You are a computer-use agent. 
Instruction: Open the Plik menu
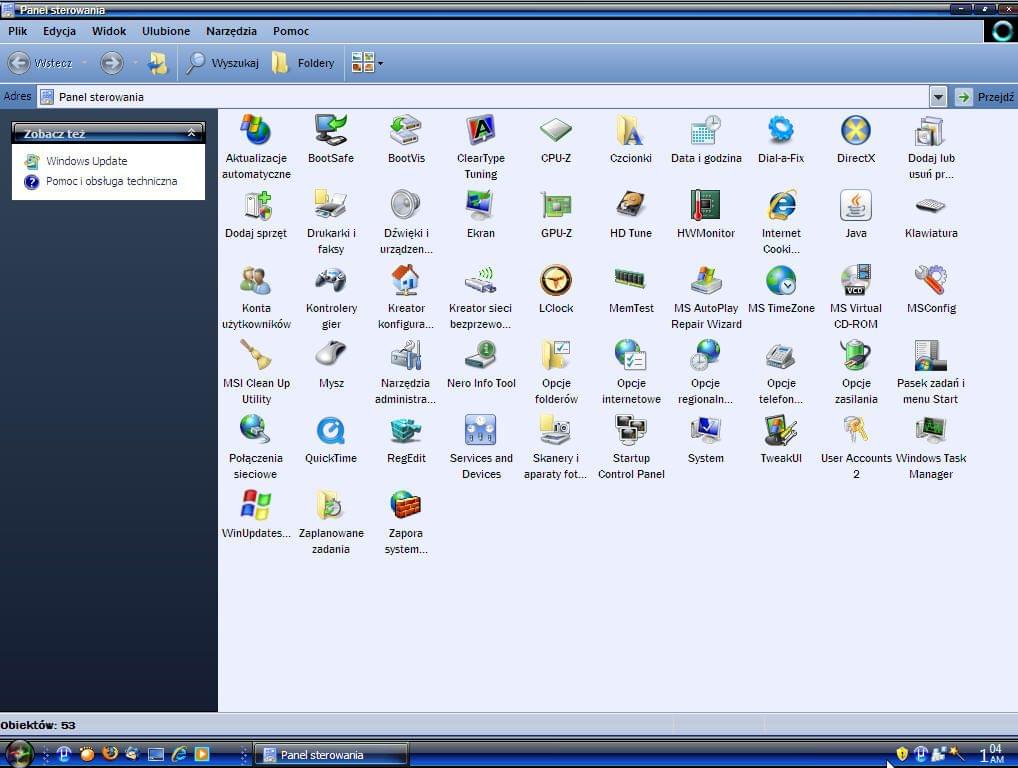(18, 31)
